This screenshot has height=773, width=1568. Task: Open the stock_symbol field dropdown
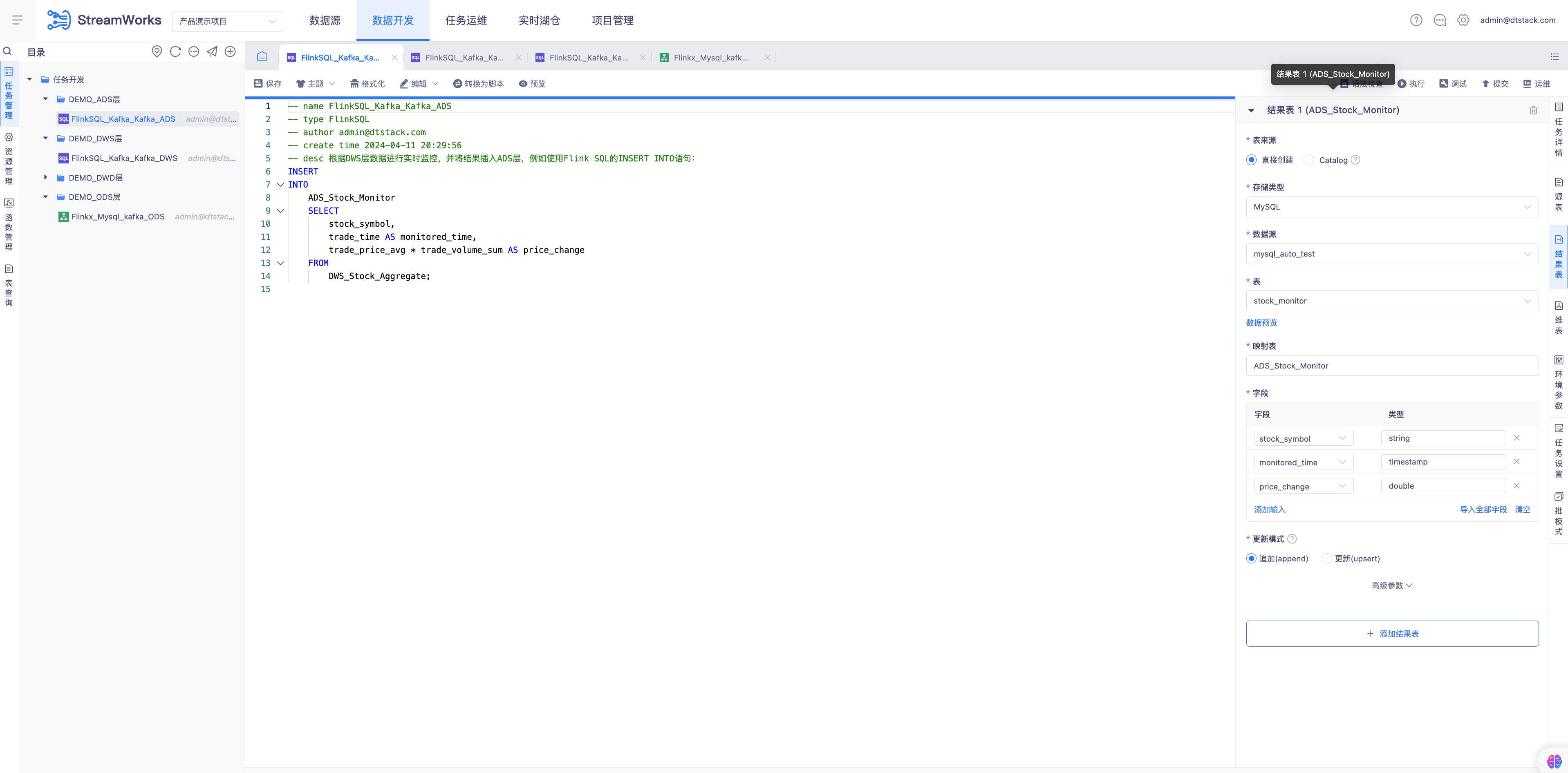1303,438
